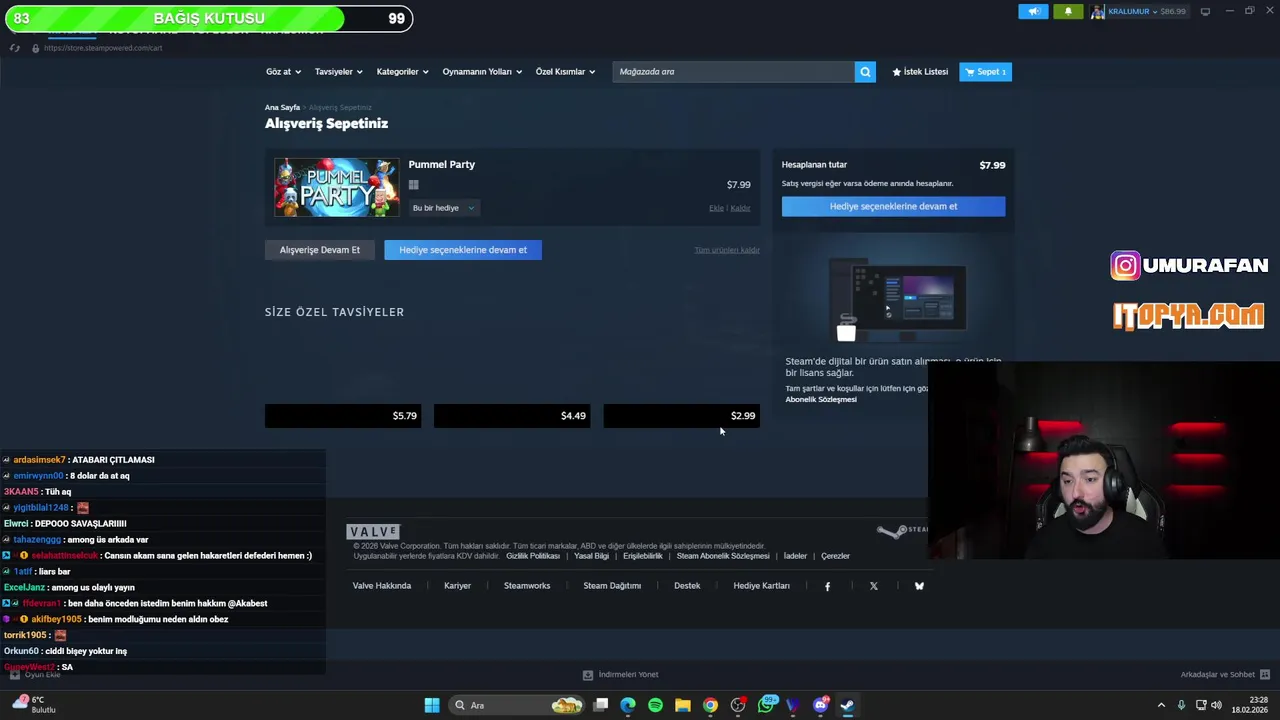Click the microphone tray icon

(1181, 705)
